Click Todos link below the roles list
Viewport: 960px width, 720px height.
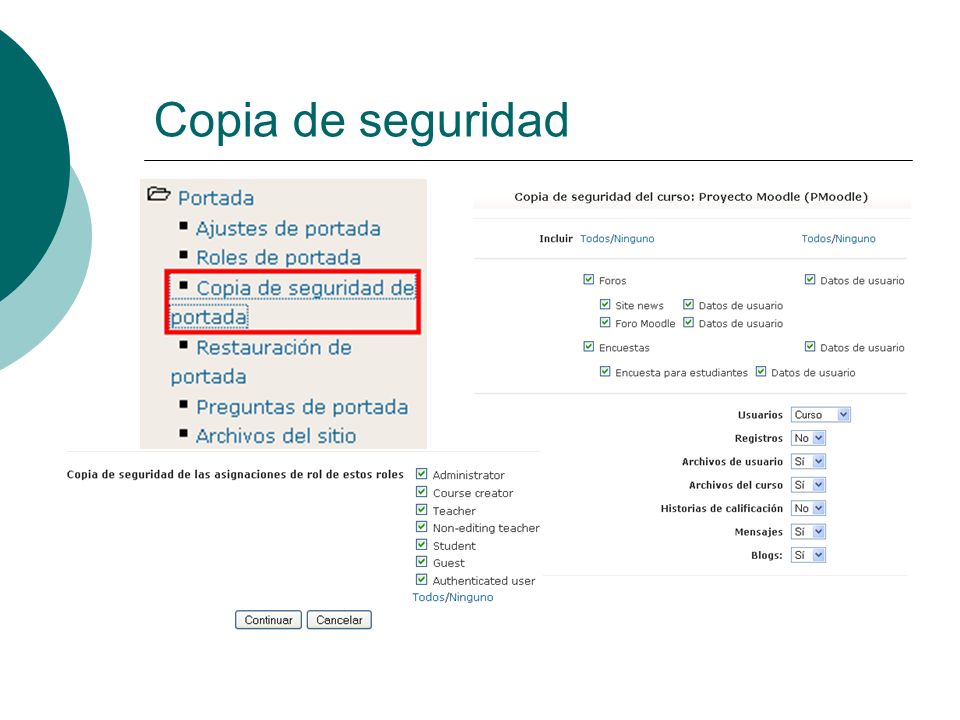point(428,598)
